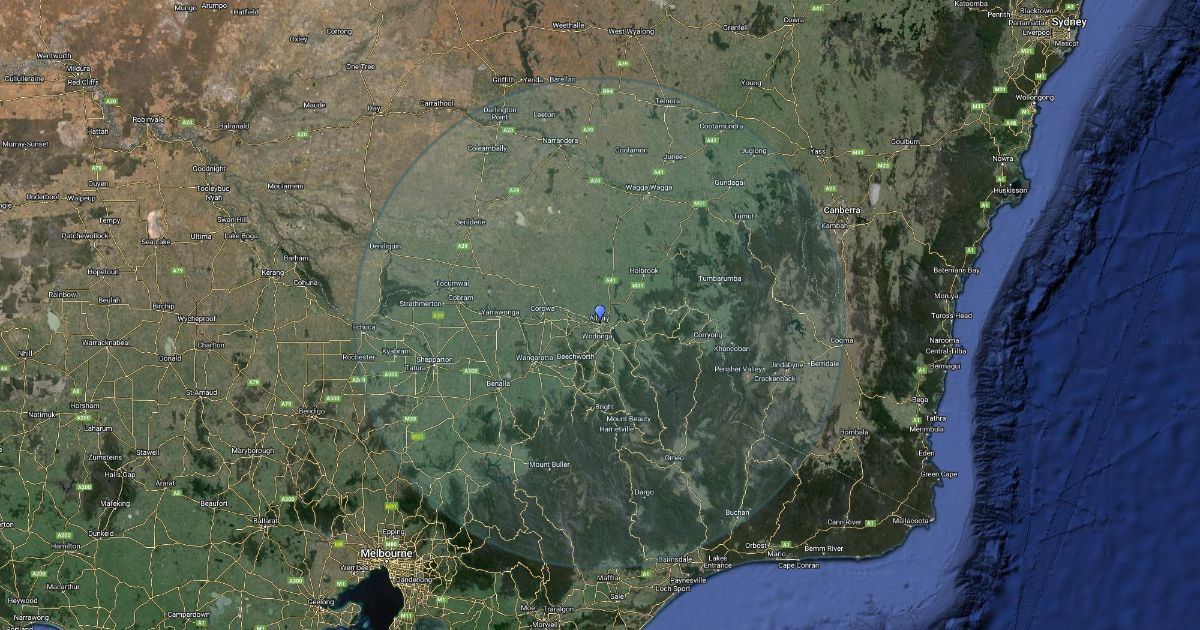Click the 'Balranald' map label

pos(234,126)
